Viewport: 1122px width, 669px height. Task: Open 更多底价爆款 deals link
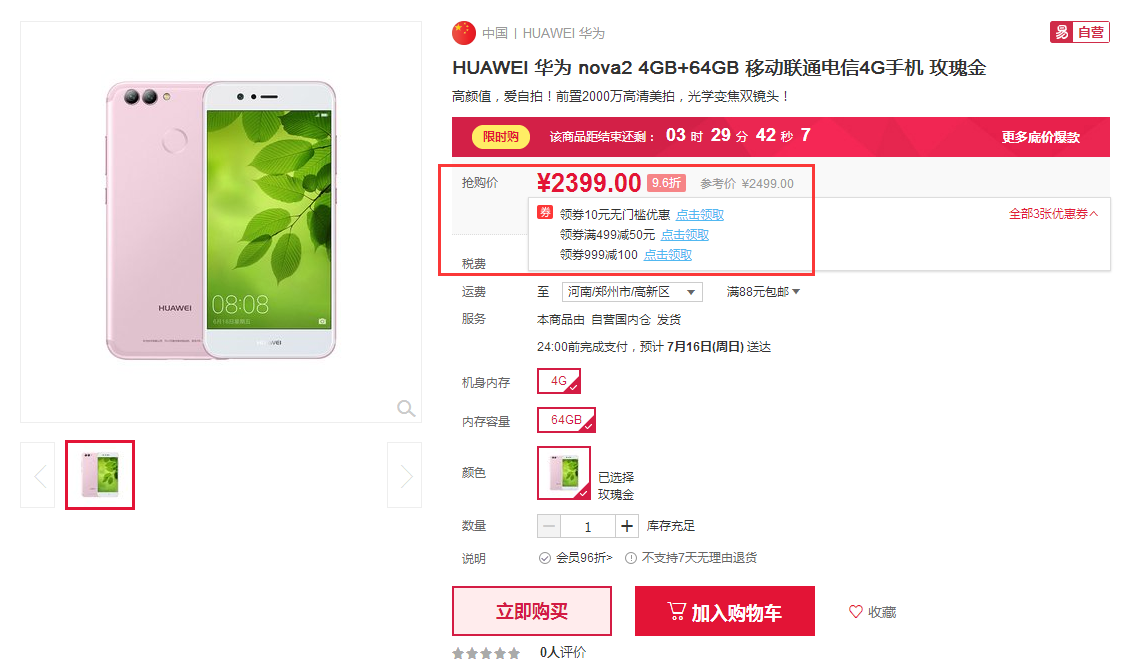(1040, 137)
